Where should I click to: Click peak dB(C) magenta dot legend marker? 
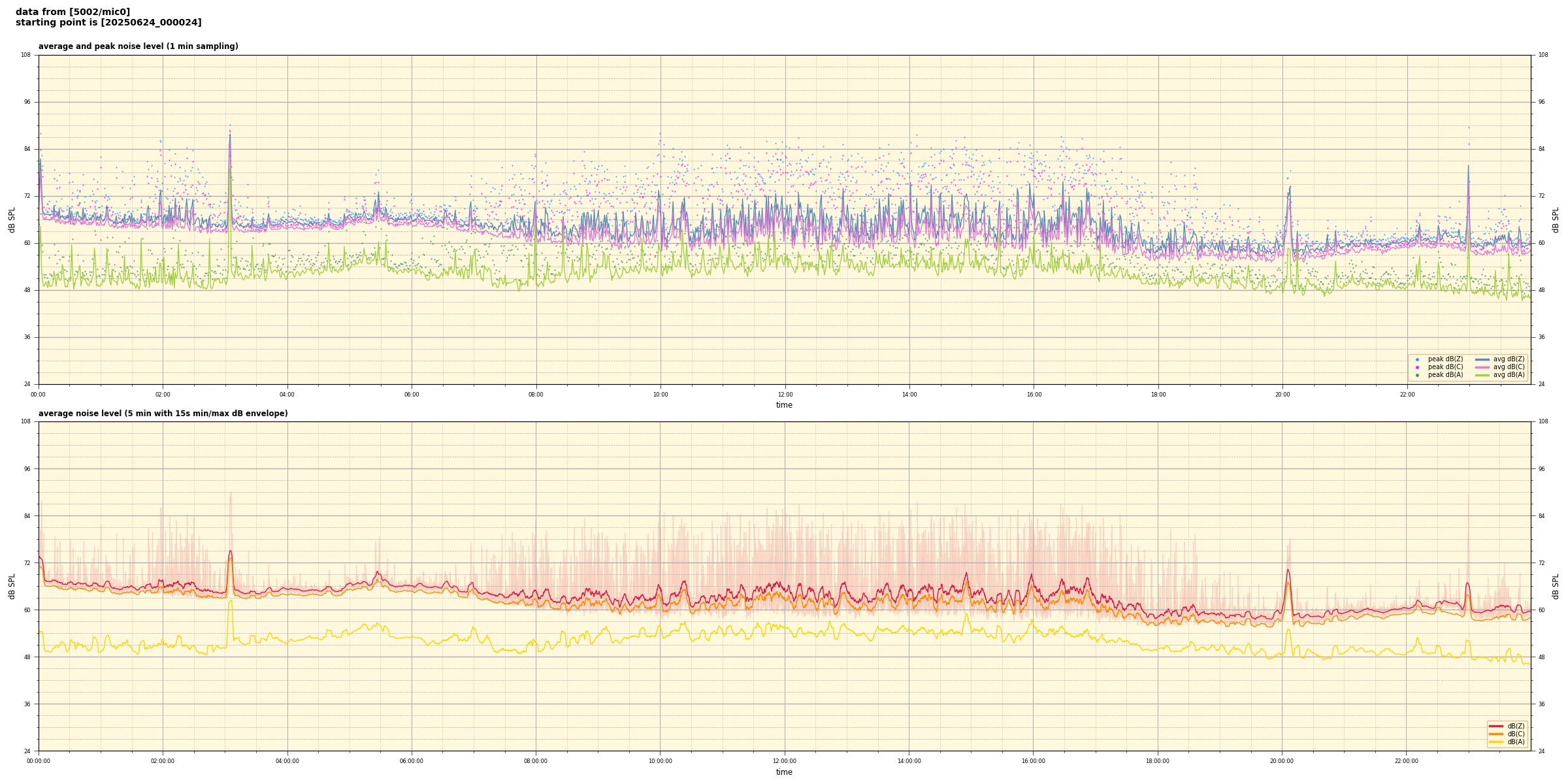click(1417, 367)
